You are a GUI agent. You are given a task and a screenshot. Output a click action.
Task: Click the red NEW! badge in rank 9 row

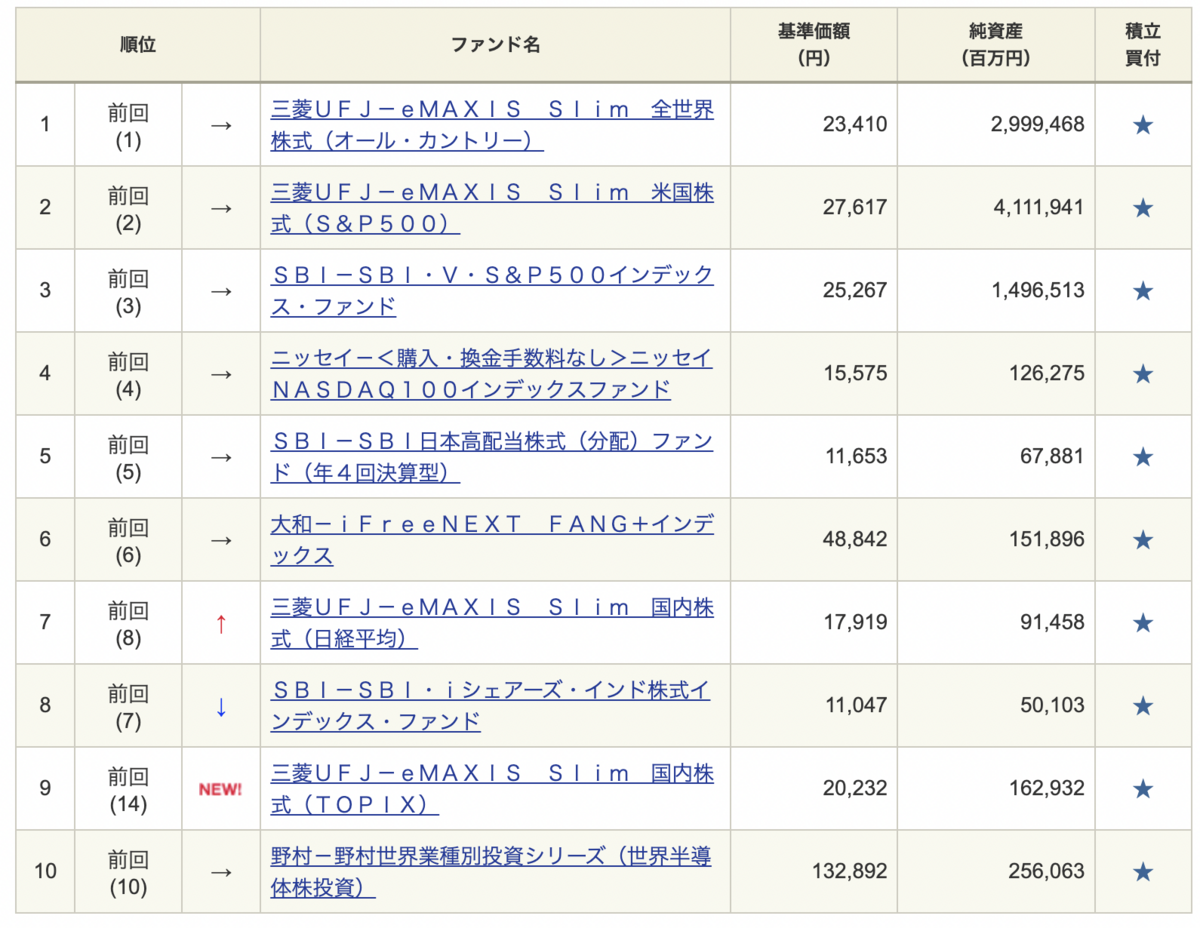pyautogui.click(x=220, y=789)
